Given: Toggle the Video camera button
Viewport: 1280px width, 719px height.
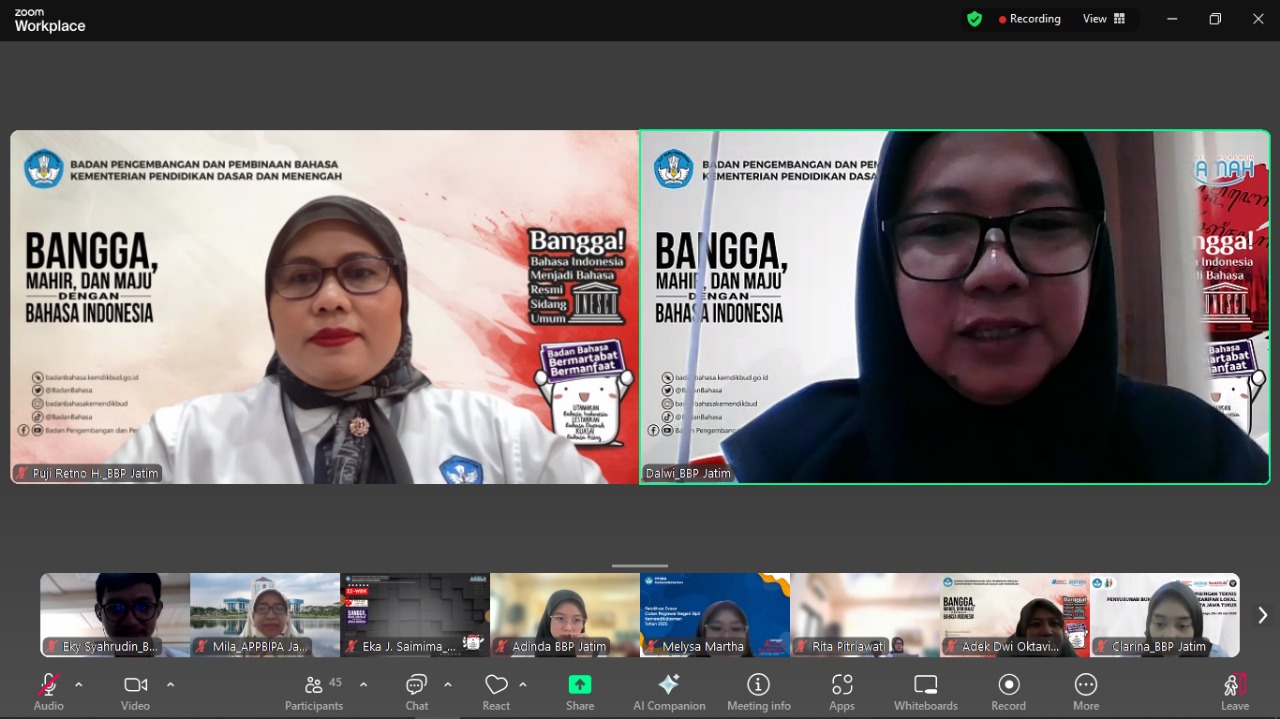Looking at the screenshot, I should (x=135, y=691).
